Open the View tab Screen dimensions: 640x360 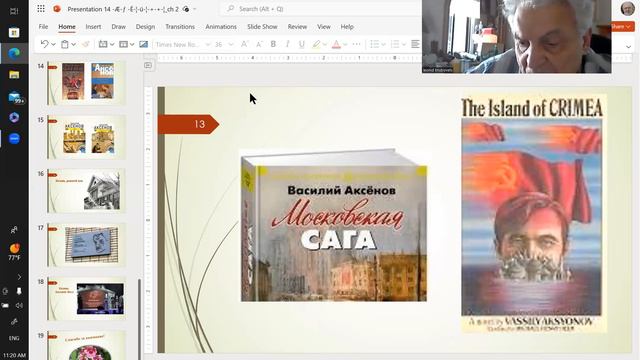(324, 27)
